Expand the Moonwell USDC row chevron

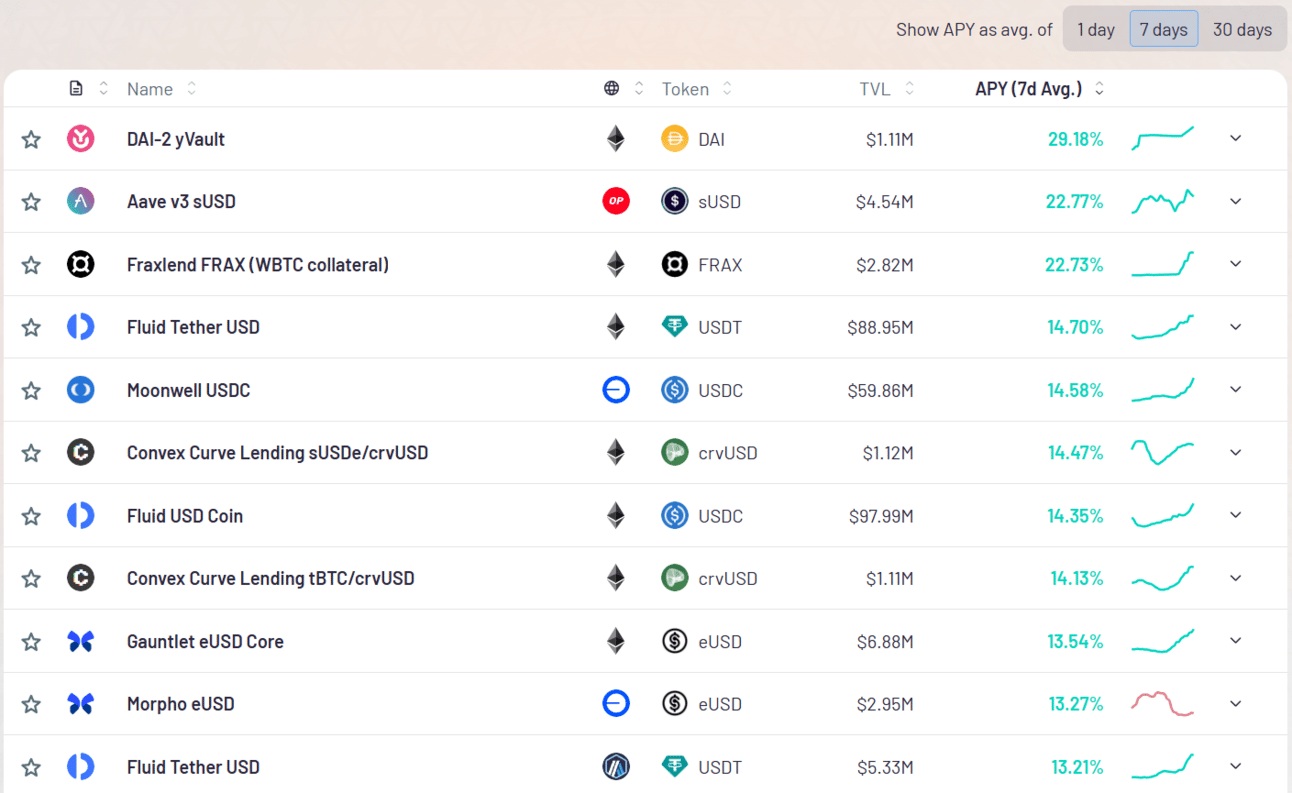(x=1236, y=389)
